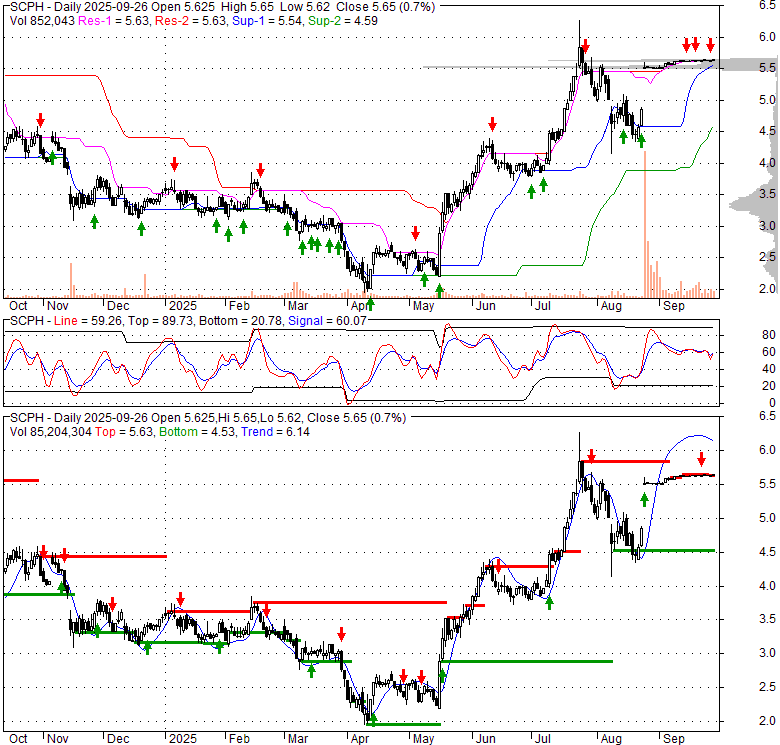Image resolution: width=780 pixels, height=745 pixels.
Task: Click the '40' tick on the oscillator scale
Action: tap(769, 369)
